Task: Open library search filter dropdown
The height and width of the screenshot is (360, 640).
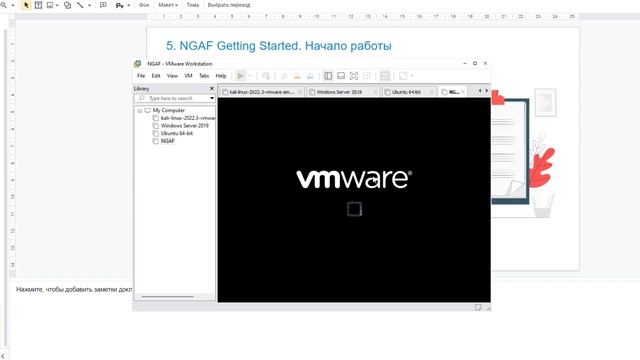Action: 211,98
